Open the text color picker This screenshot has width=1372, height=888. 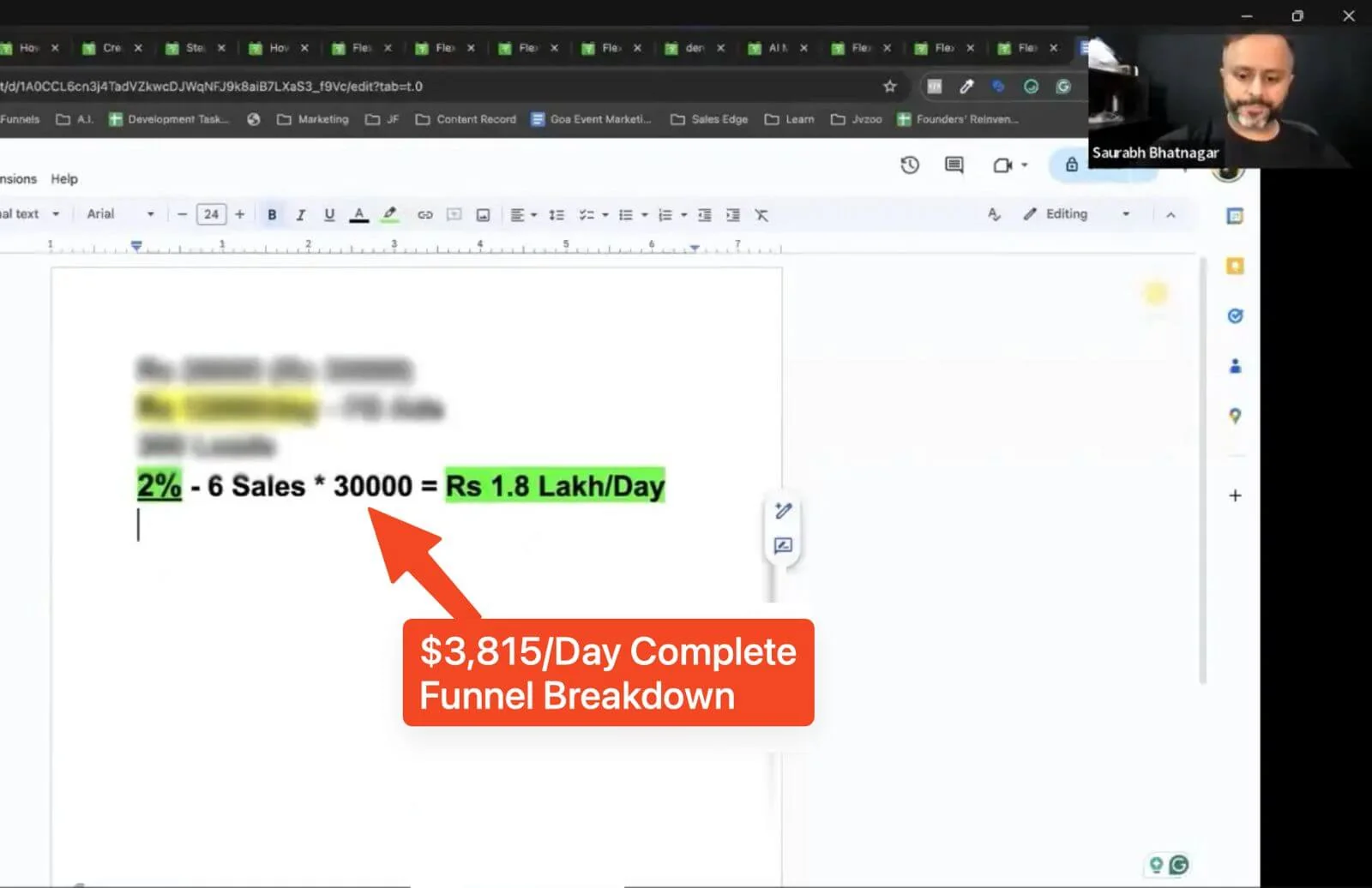pyautogui.click(x=359, y=214)
